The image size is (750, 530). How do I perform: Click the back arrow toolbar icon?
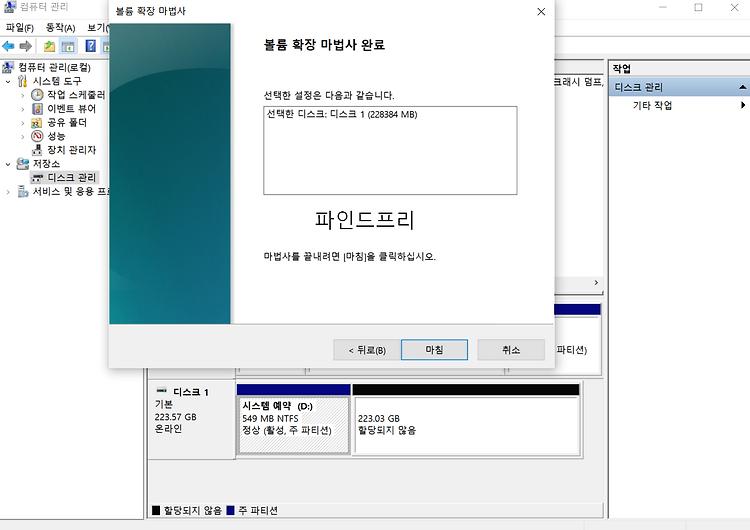[x=8, y=46]
